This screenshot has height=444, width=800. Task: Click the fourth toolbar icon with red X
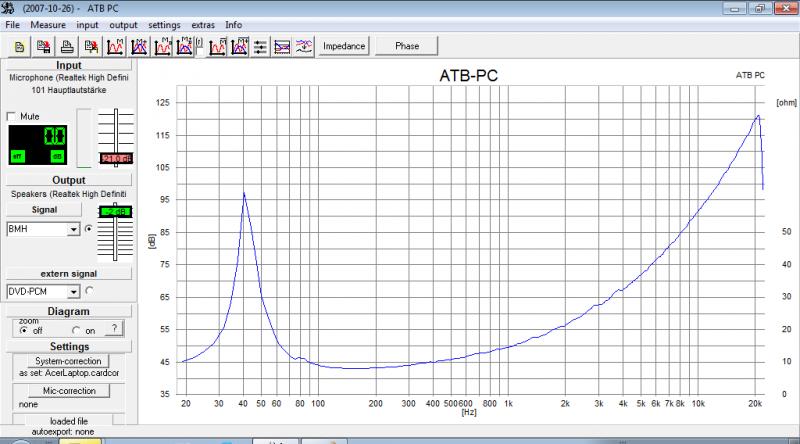[91, 46]
